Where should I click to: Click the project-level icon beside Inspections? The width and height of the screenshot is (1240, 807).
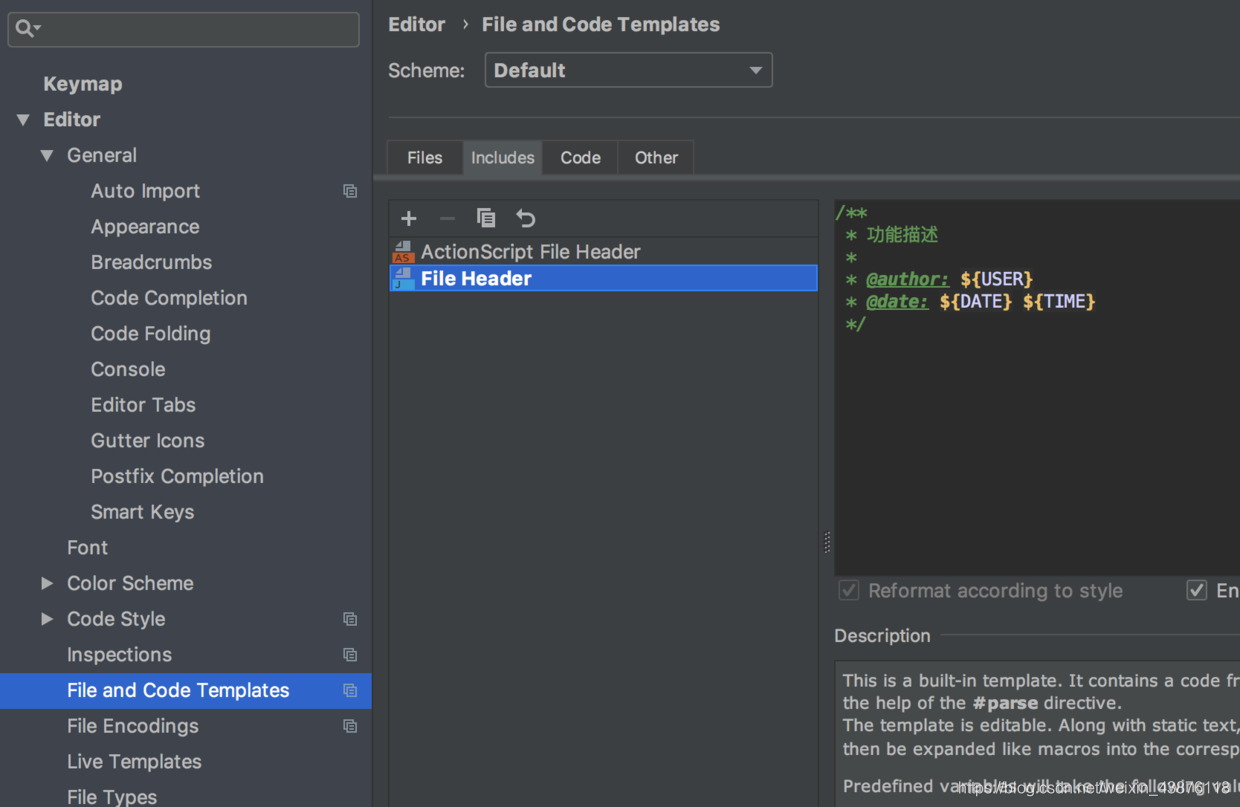350,655
